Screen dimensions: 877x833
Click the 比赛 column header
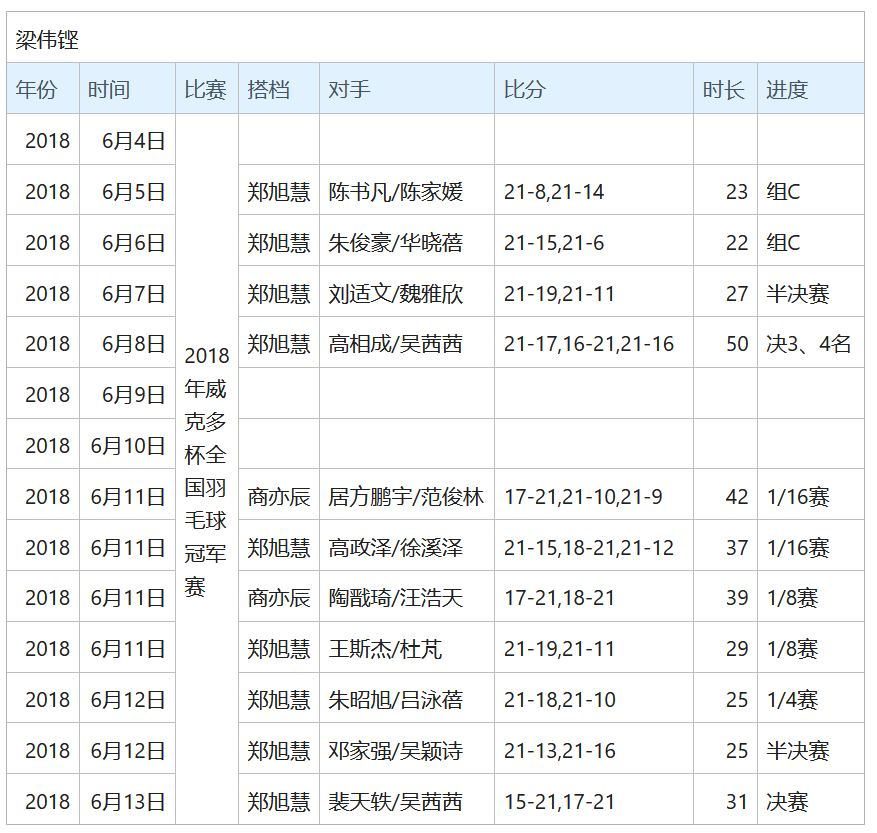(x=205, y=89)
